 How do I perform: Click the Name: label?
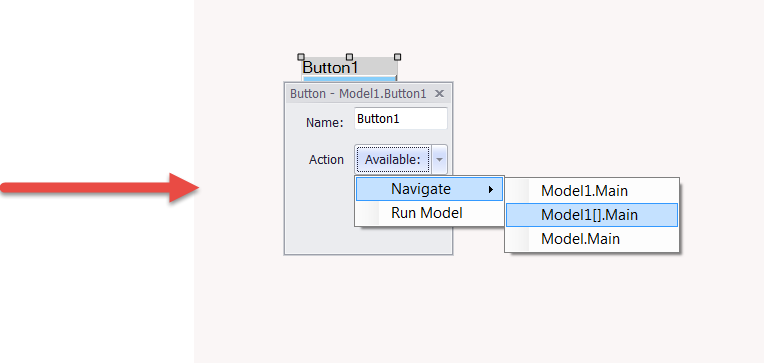pyautogui.click(x=325, y=123)
